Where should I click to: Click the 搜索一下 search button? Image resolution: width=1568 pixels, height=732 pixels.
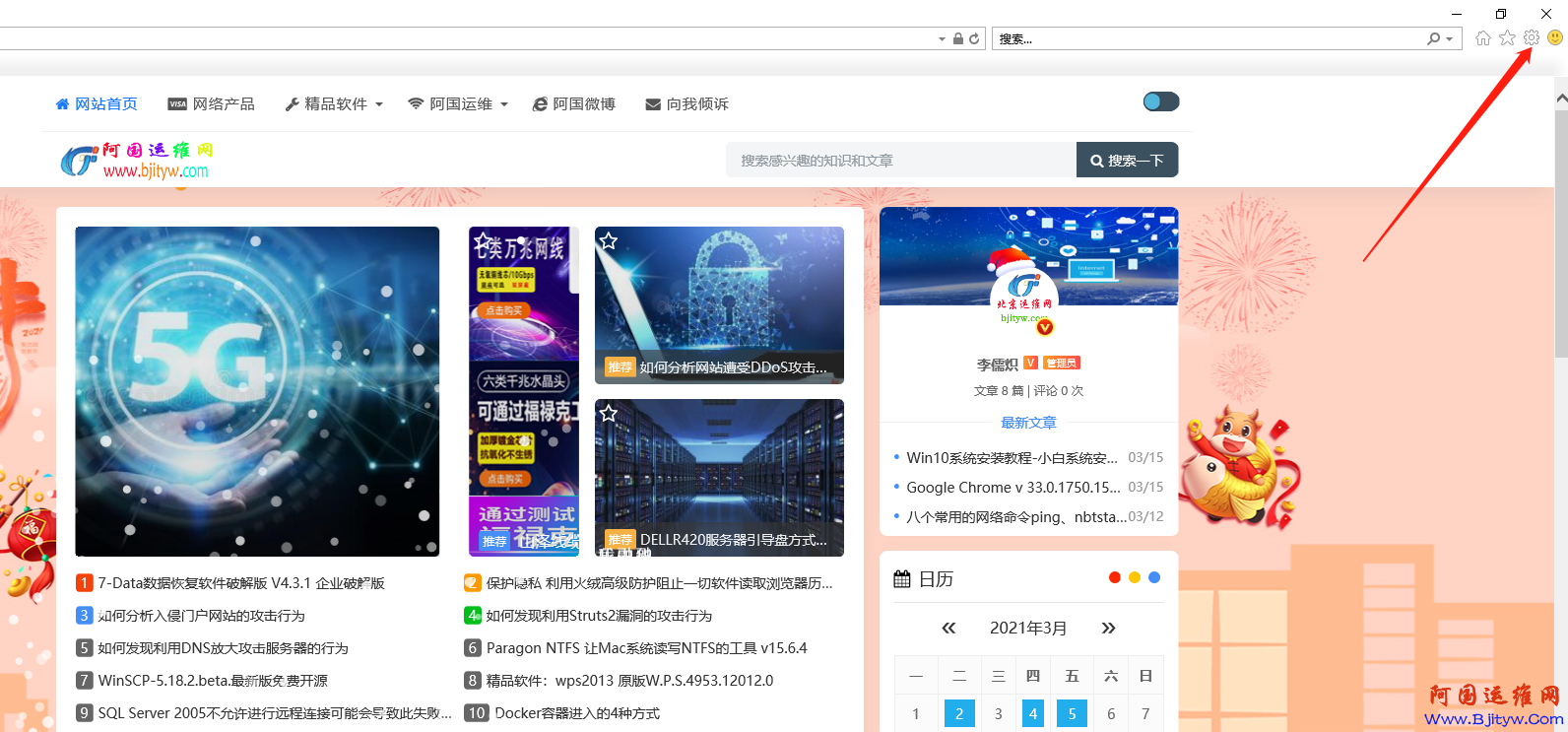[x=1127, y=160]
